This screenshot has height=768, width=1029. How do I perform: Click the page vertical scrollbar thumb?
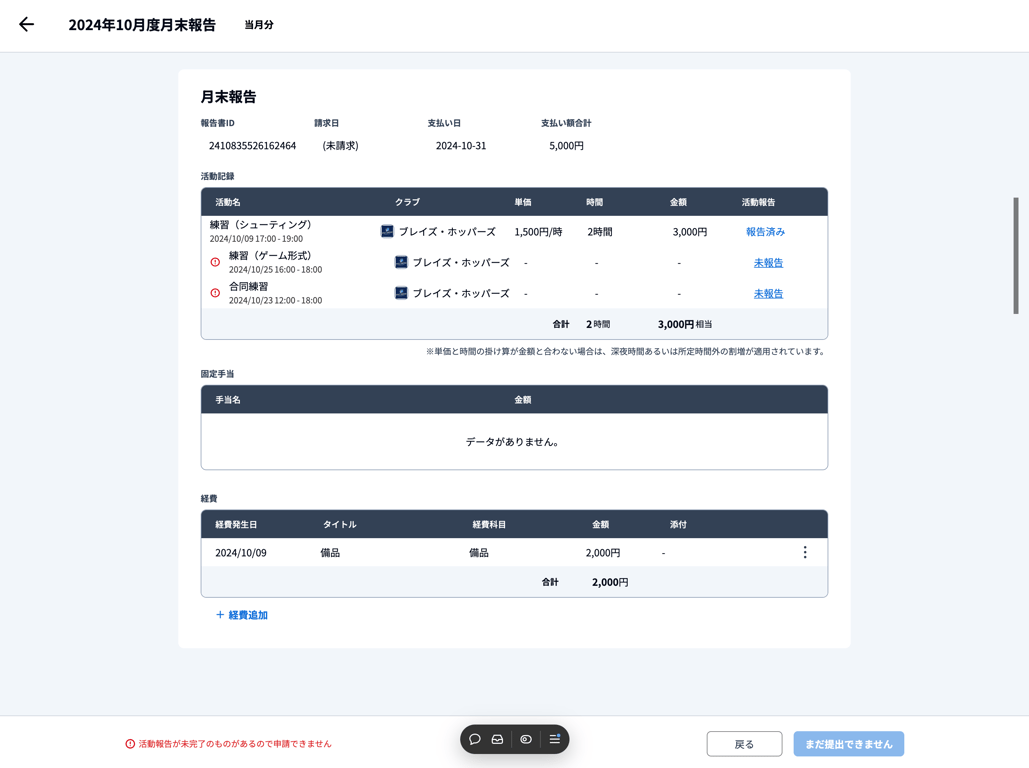1016,256
